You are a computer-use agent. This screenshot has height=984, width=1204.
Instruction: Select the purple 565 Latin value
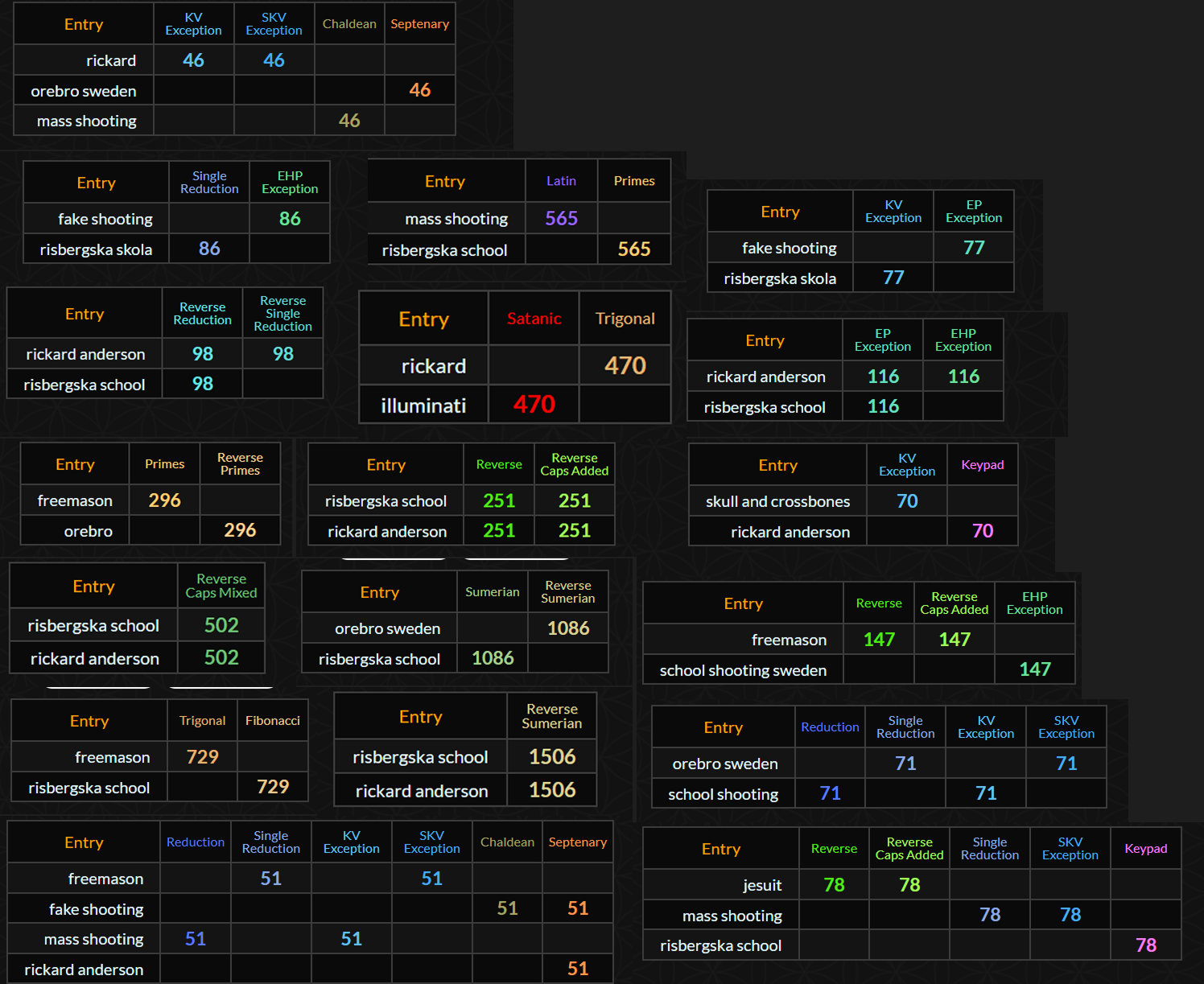[561, 218]
